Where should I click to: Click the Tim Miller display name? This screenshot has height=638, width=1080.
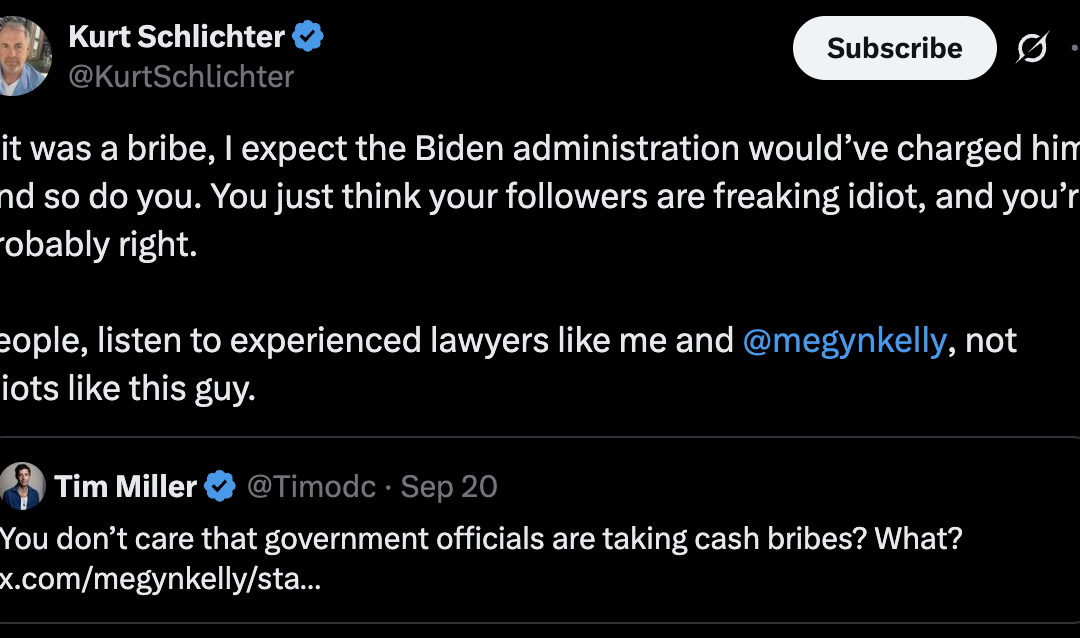point(125,487)
